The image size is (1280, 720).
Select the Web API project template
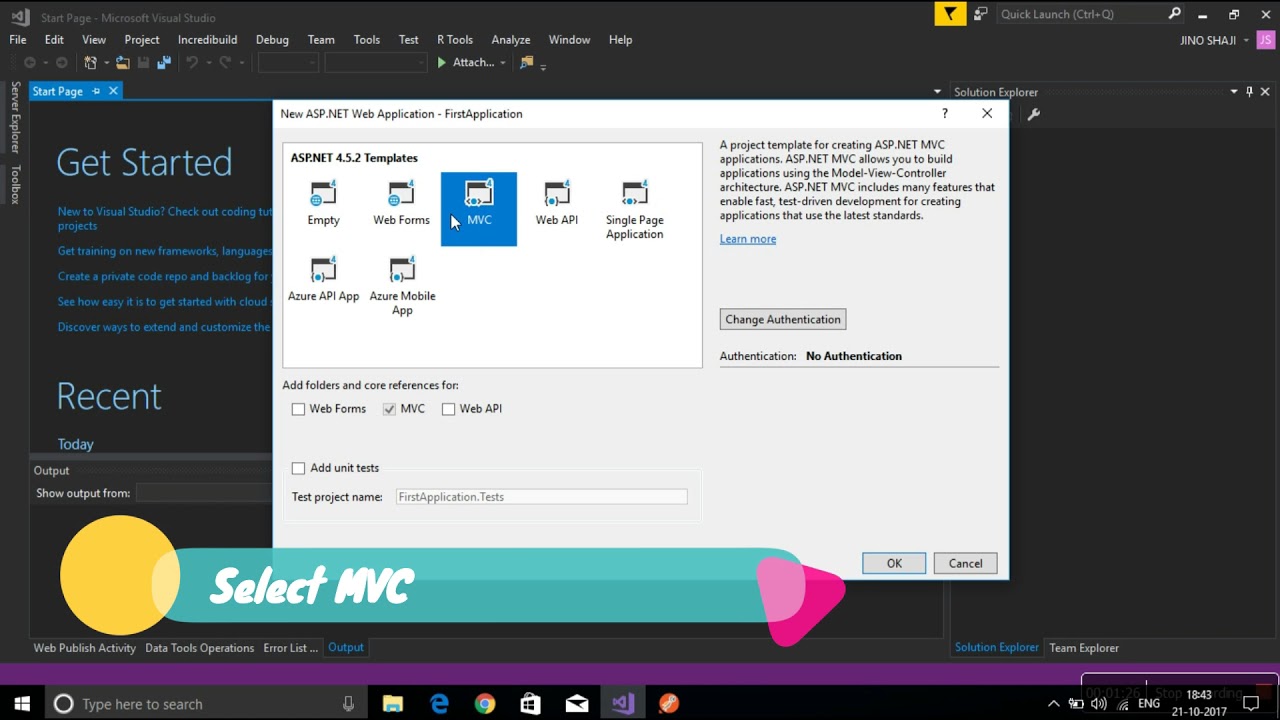pyautogui.click(x=556, y=204)
